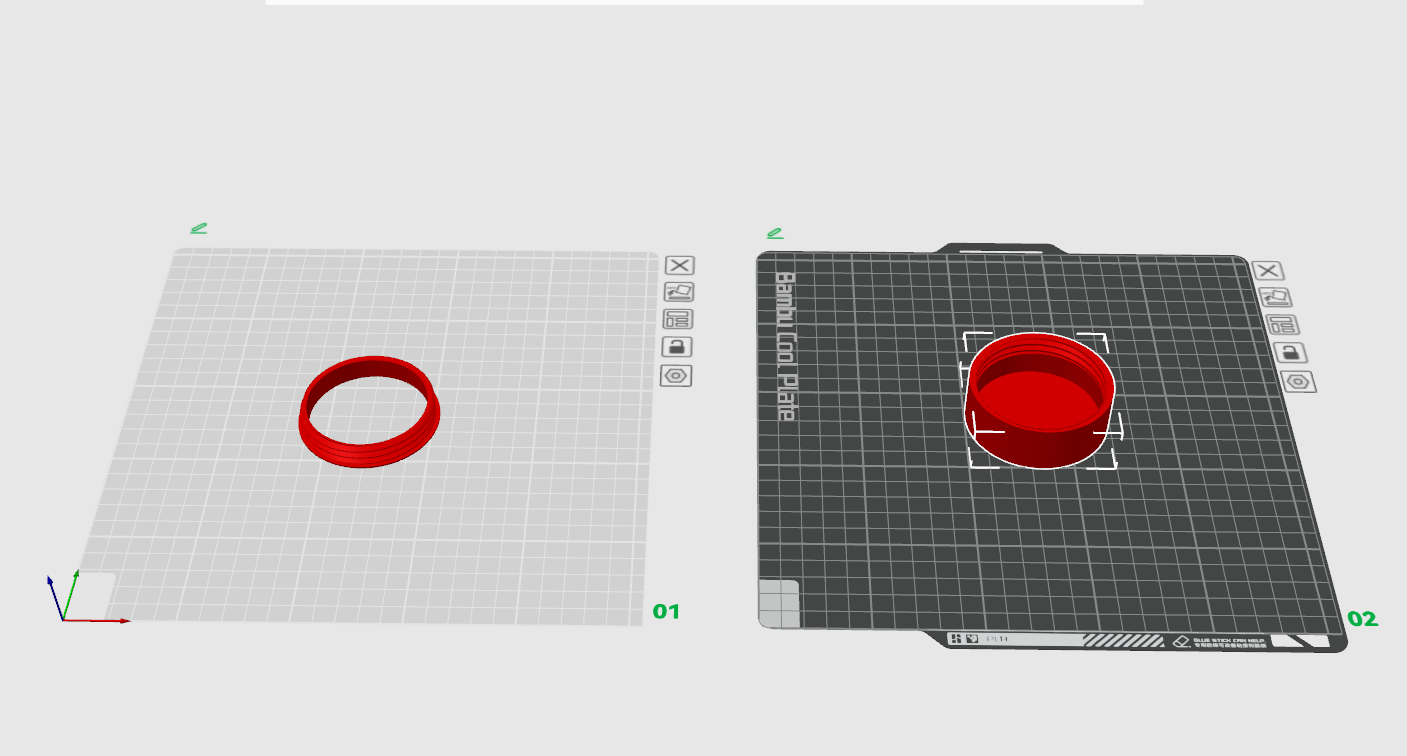This screenshot has height=756, width=1407.
Task: Arrange objects on plate 01
Action: click(x=679, y=320)
